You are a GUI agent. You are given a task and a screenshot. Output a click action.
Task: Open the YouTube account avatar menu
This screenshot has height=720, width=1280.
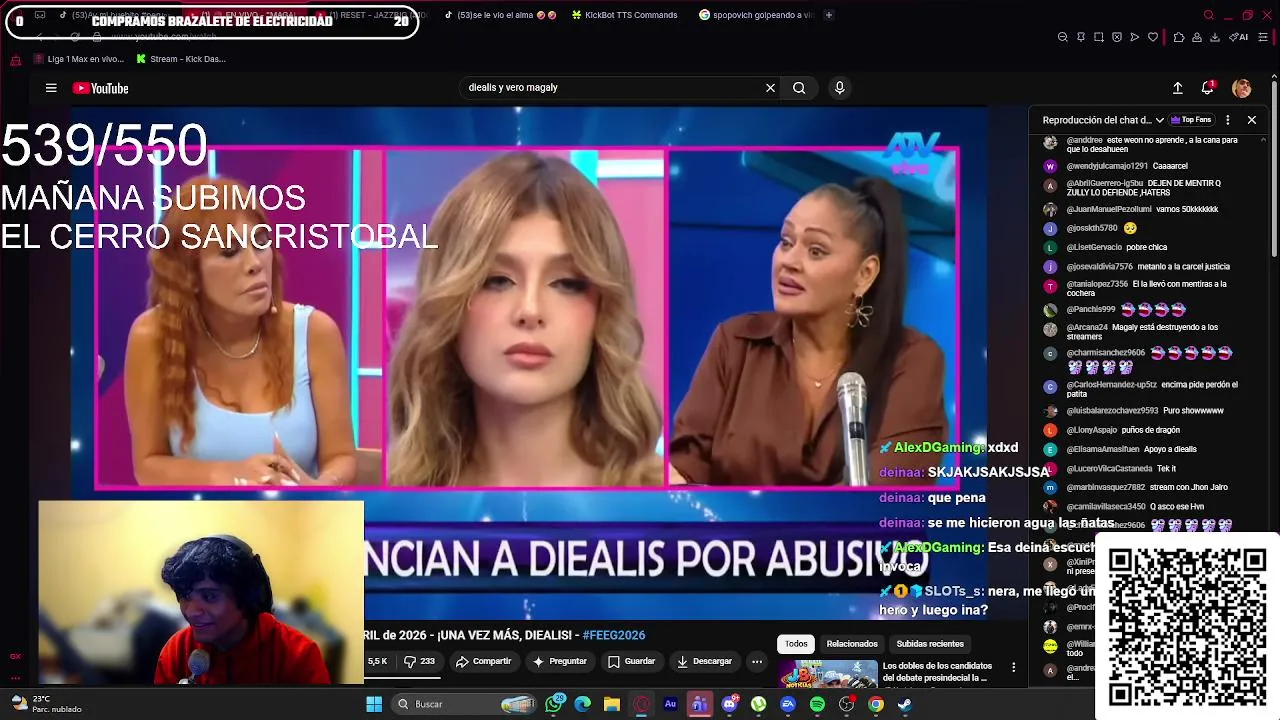[1242, 88]
